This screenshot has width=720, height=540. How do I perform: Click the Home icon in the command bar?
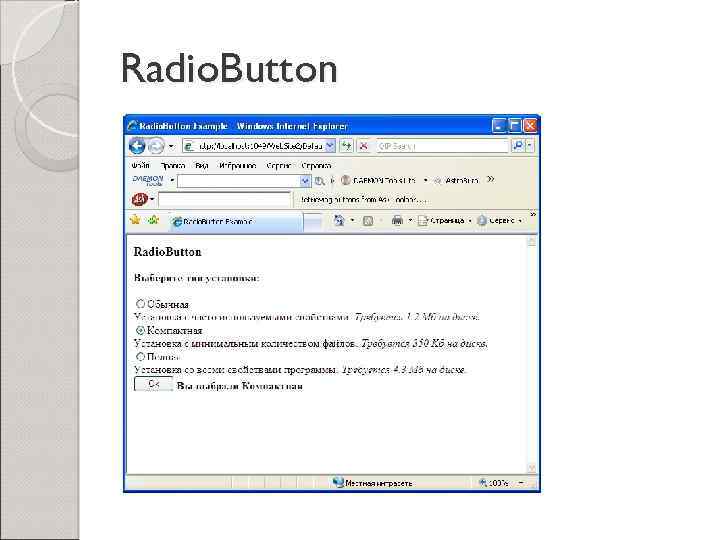pyautogui.click(x=339, y=220)
